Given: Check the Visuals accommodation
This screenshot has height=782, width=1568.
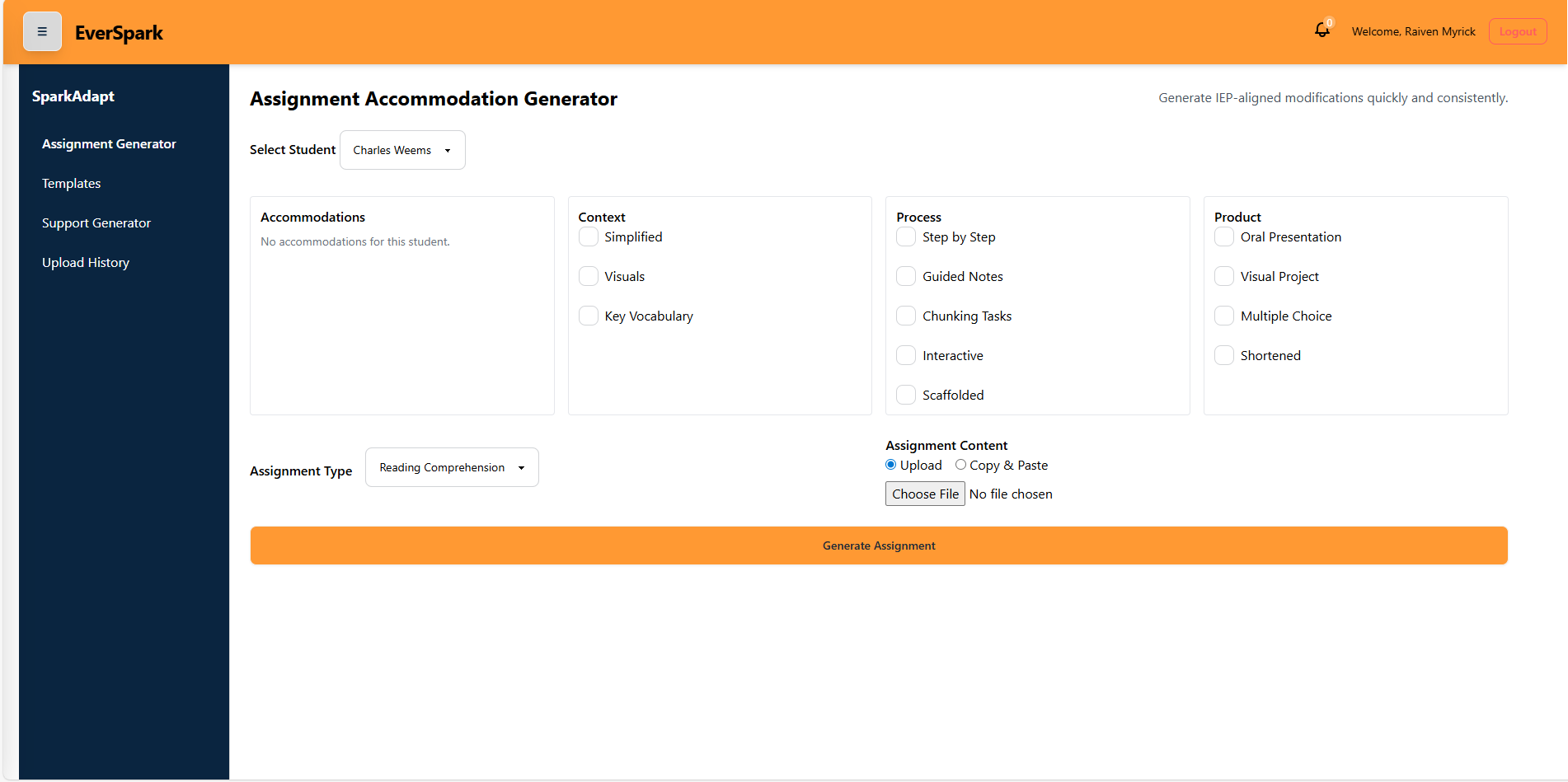Looking at the screenshot, I should pos(588,276).
